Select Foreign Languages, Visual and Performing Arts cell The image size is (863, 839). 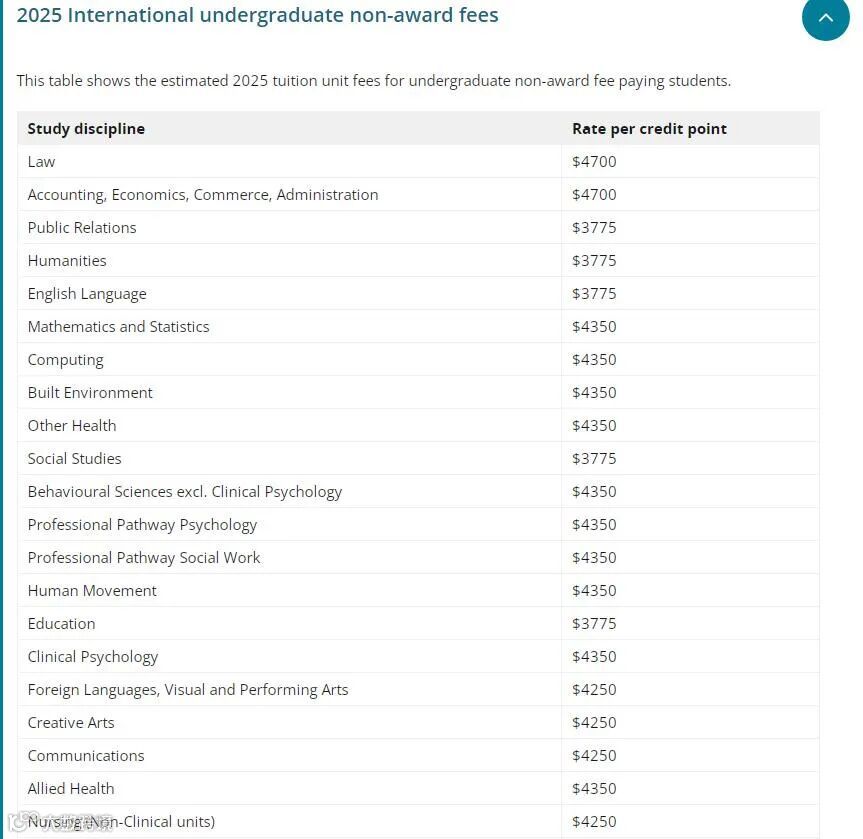click(188, 690)
